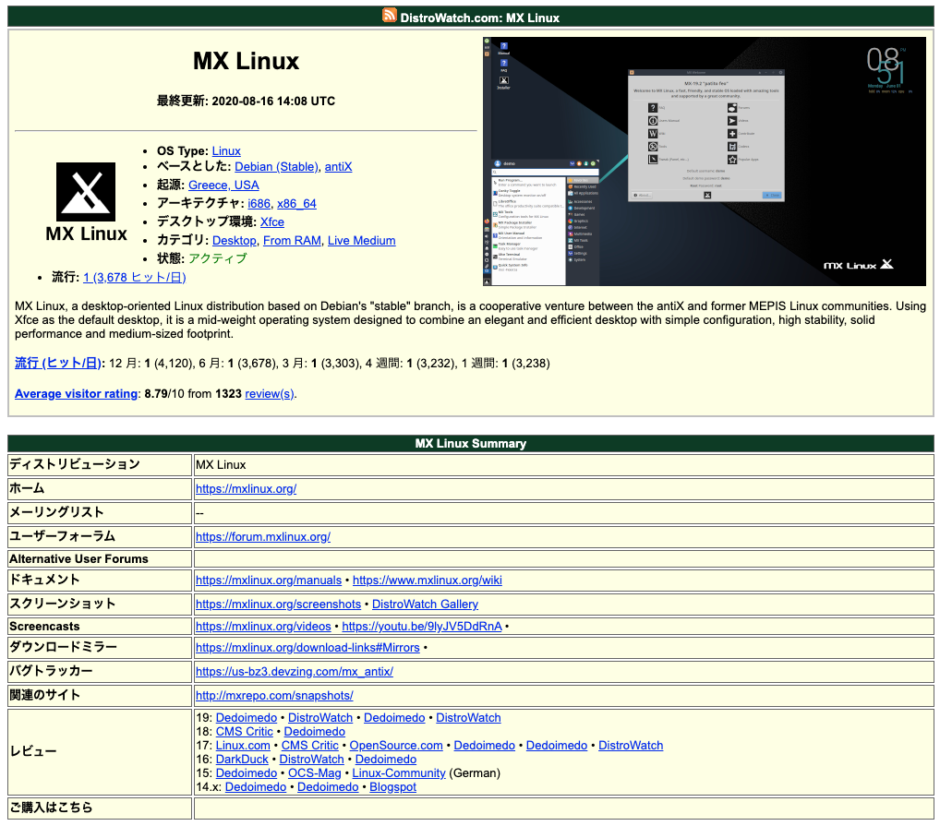Click the ダウンロードミラー row label
940x826 pixels.
[x=63, y=647]
